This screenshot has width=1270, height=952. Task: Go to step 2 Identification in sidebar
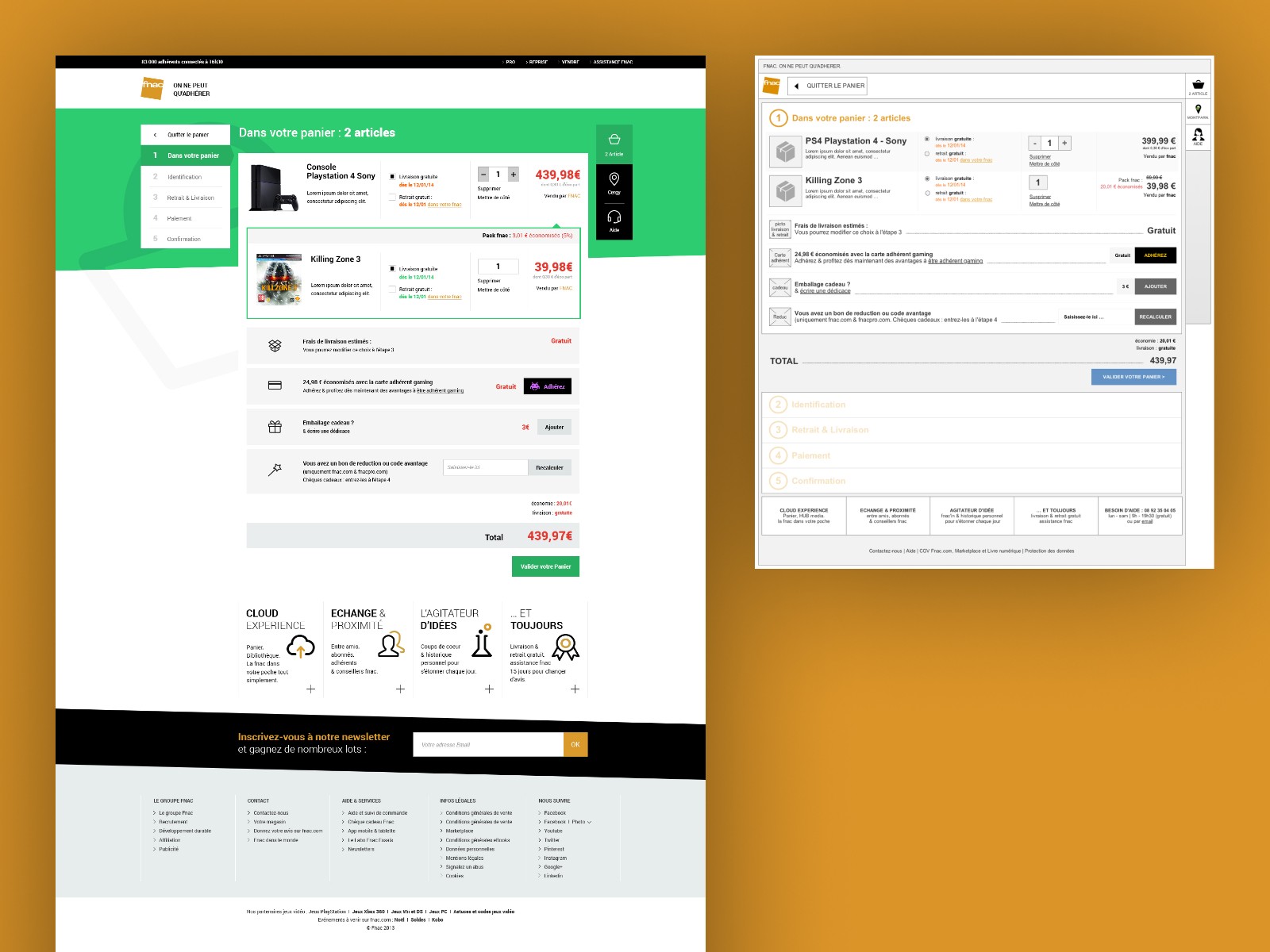pyautogui.click(x=186, y=177)
